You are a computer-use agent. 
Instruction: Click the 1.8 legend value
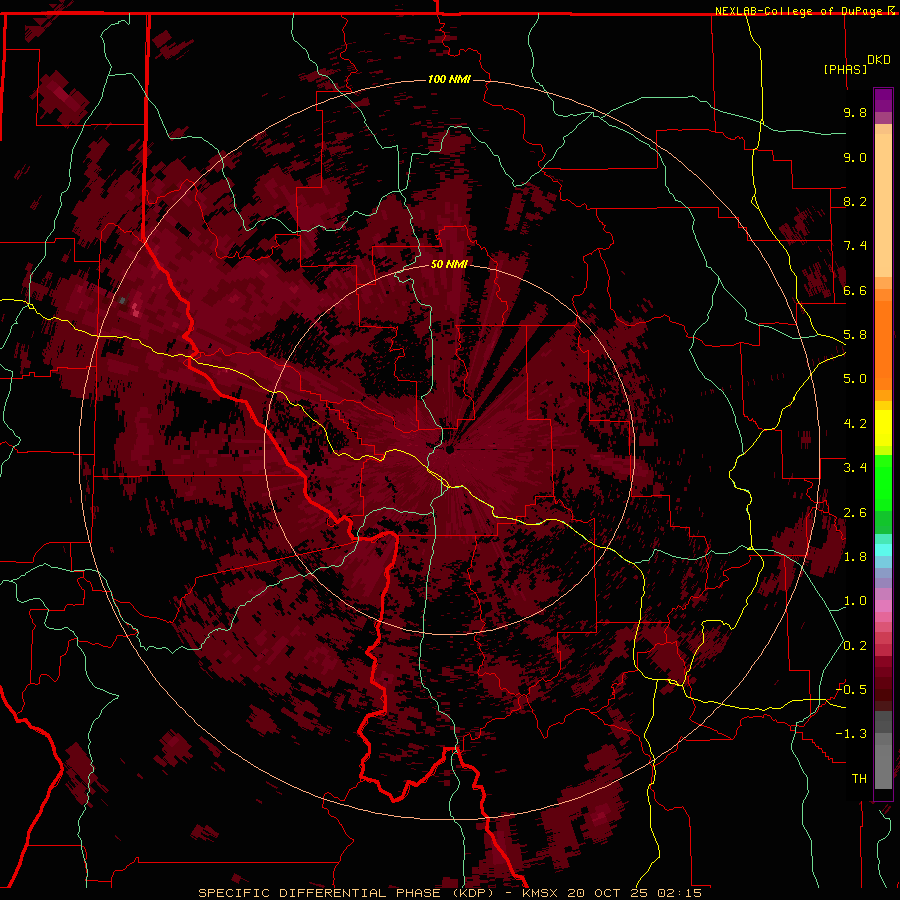pos(855,557)
